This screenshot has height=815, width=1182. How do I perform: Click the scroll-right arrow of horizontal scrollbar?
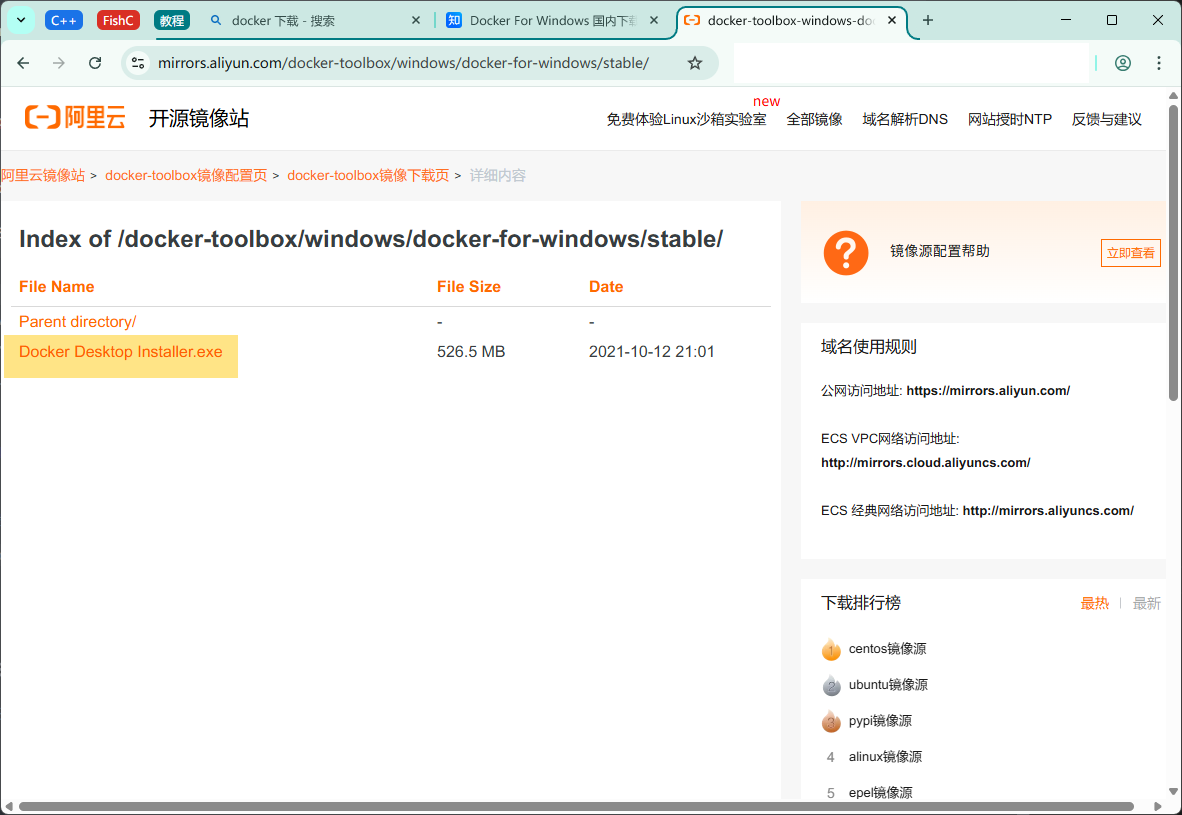point(1158,807)
